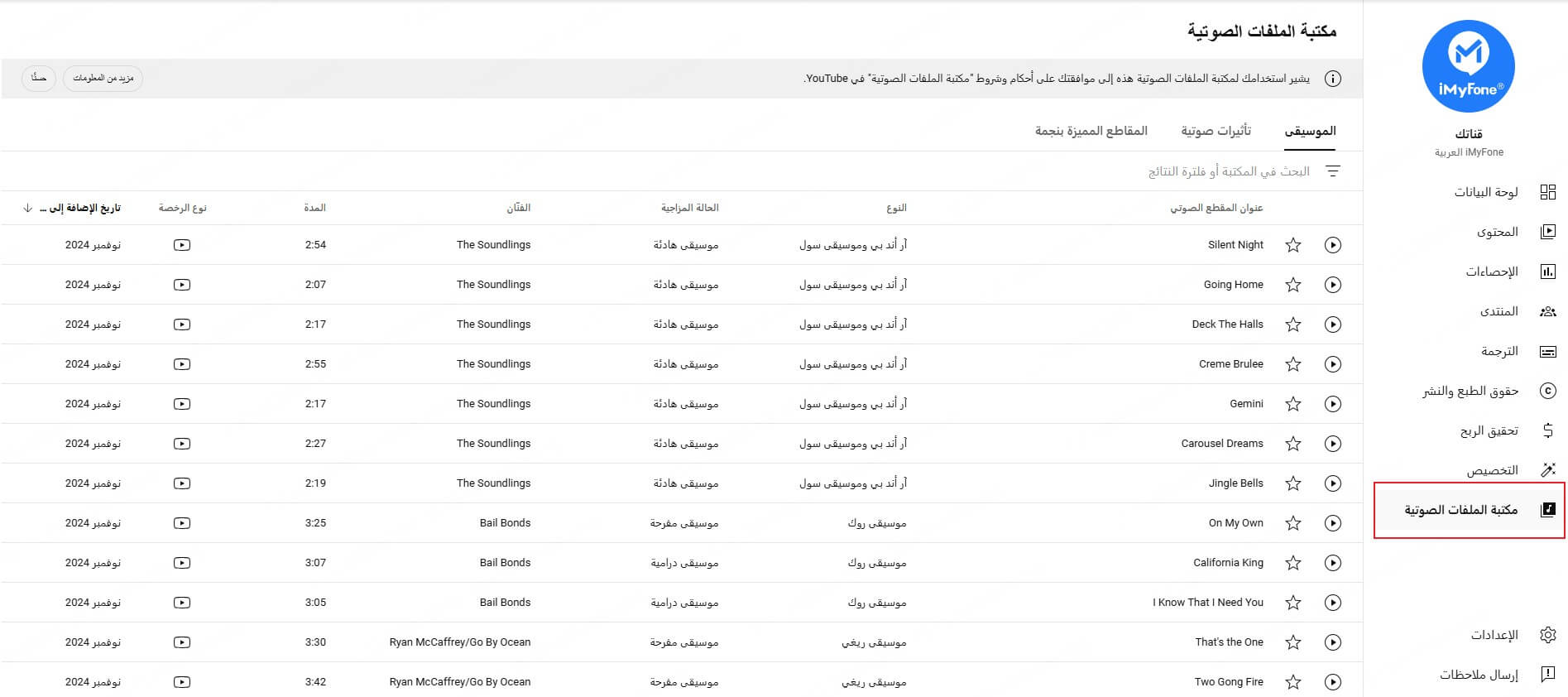1568x697 pixels.
Task: Click the المدة column header
Action: (314, 208)
